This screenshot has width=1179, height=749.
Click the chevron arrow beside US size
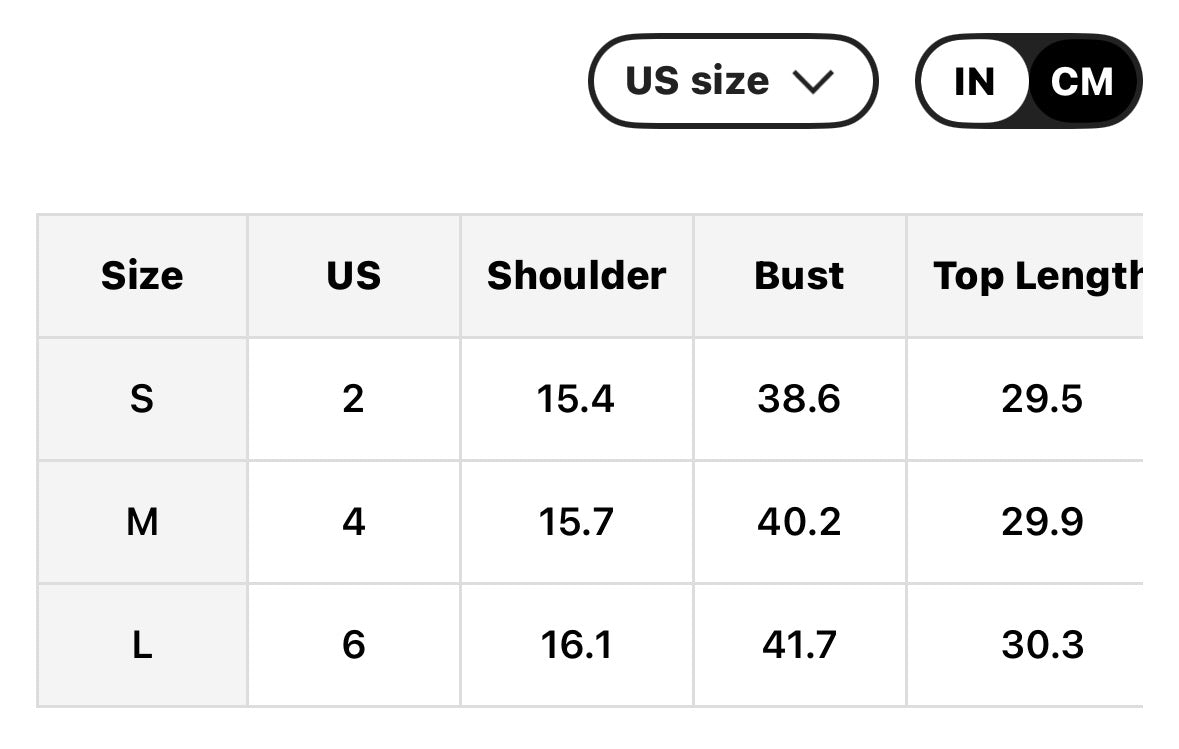[x=811, y=83]
